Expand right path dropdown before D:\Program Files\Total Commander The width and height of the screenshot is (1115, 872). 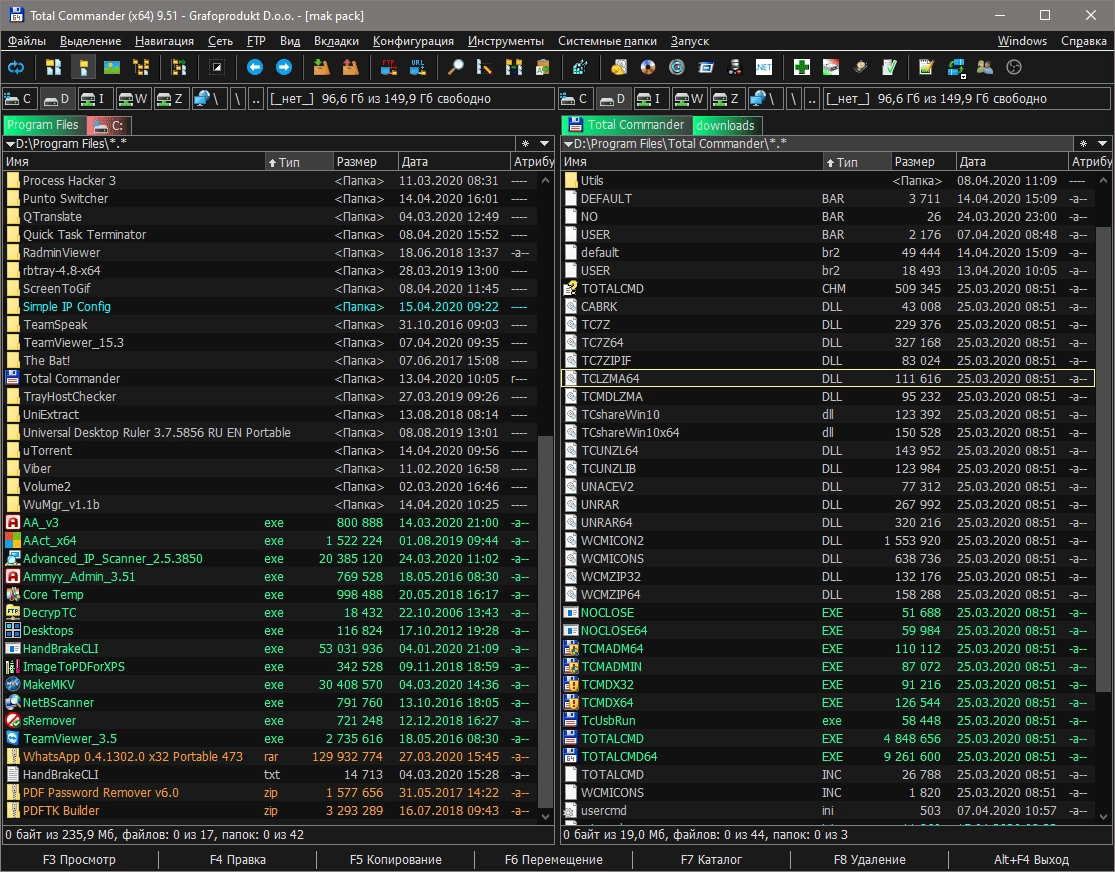click(x=568, y=144)
